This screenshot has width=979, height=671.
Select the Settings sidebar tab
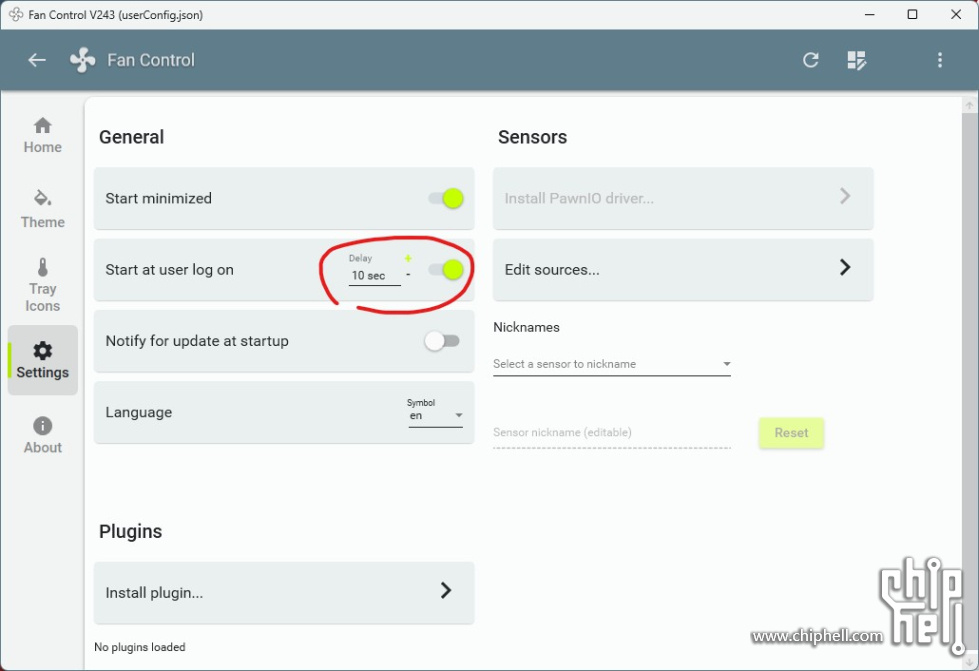click(x=43, y=360)
